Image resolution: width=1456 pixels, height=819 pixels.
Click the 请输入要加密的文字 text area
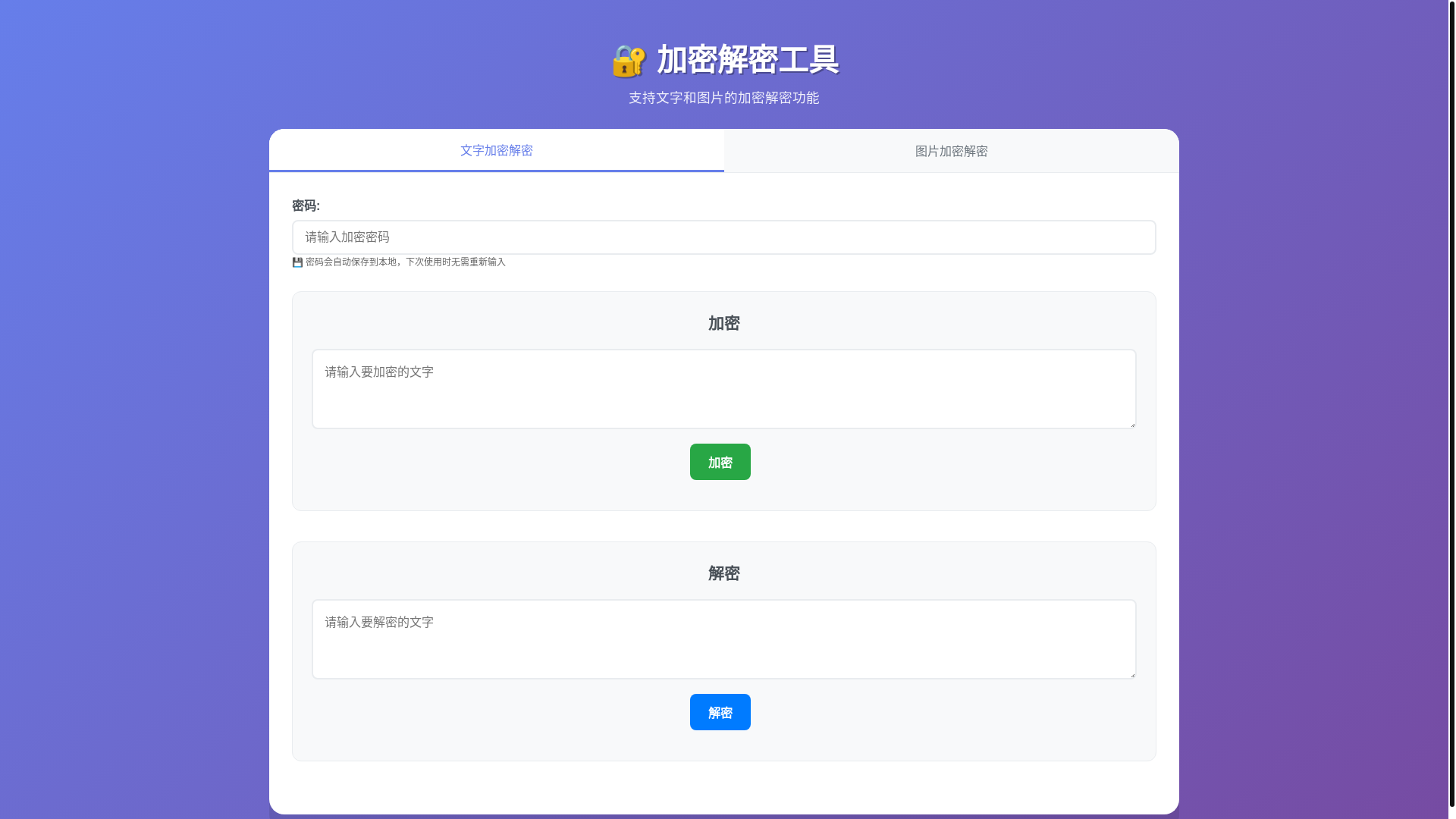tap(724, 389)
